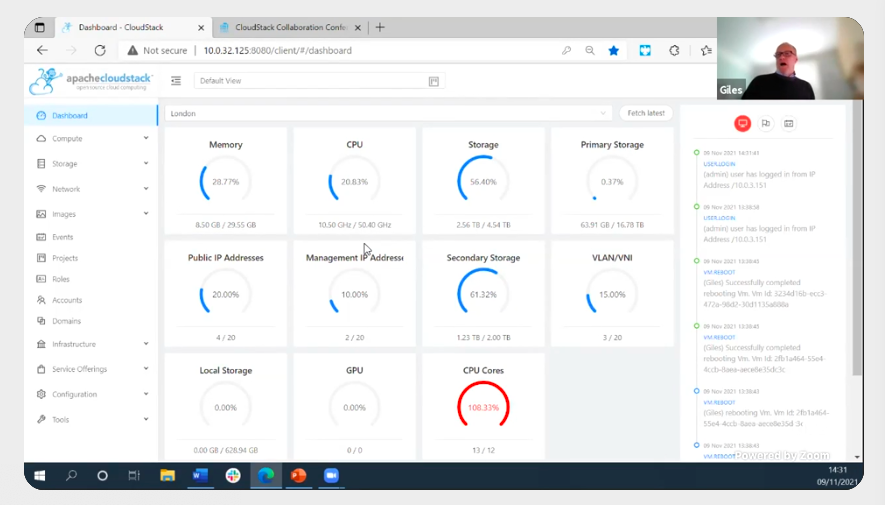Image resolution: width=885 pixels, height=505 pixels.
Task: Click the Public IP Addresses card title
Action: coord(225,257)
